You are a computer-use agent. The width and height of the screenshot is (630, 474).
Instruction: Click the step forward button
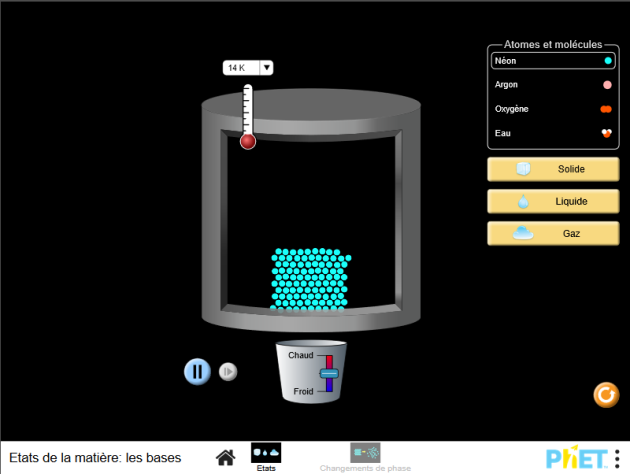[228, 372]
